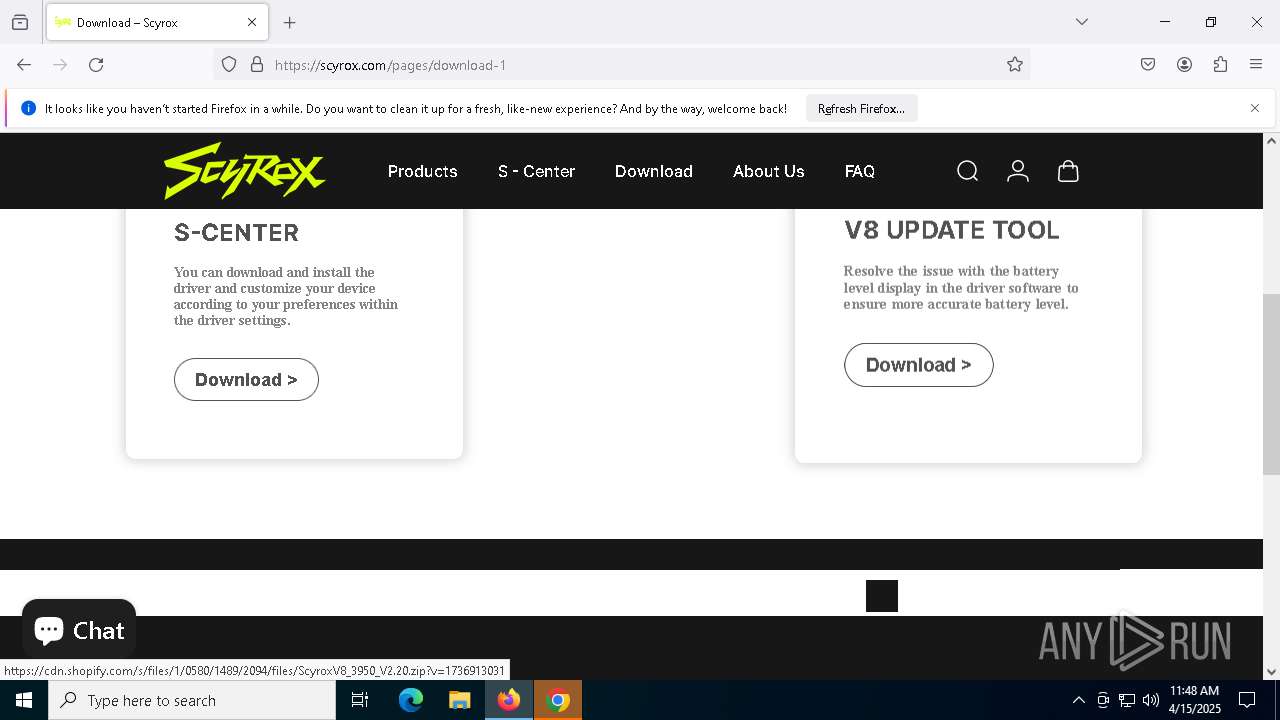The width and height of the screenshot is (1280, 720).
Task: Select the Download – Scyrox browser tab
Action: 157,22
